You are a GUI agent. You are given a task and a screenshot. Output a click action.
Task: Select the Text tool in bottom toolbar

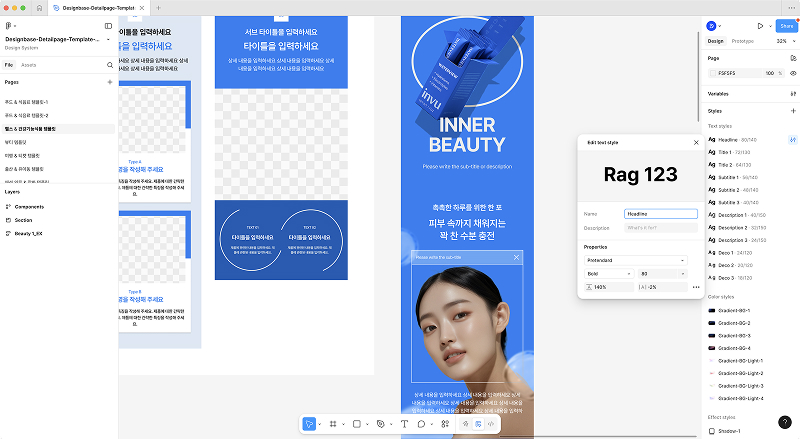(404, 424)
